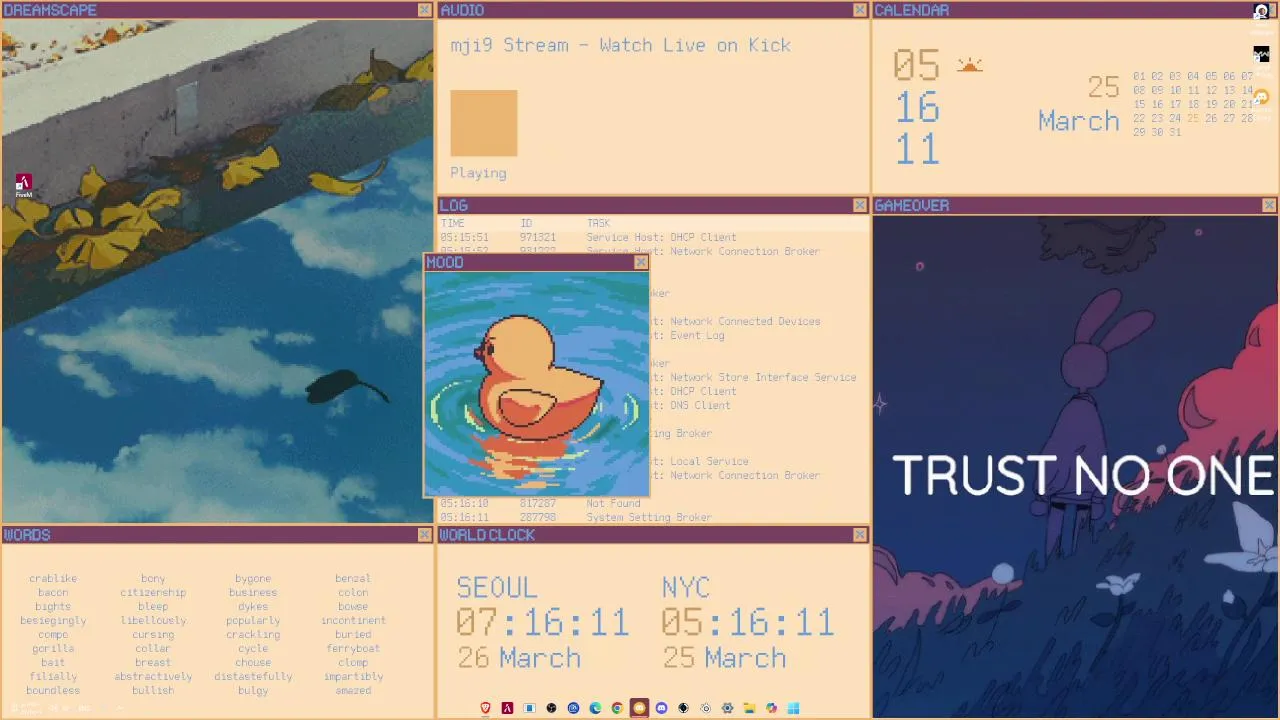Open the Windows Start button
This screenshot has height=720, width=1280.
coord(793,708)
